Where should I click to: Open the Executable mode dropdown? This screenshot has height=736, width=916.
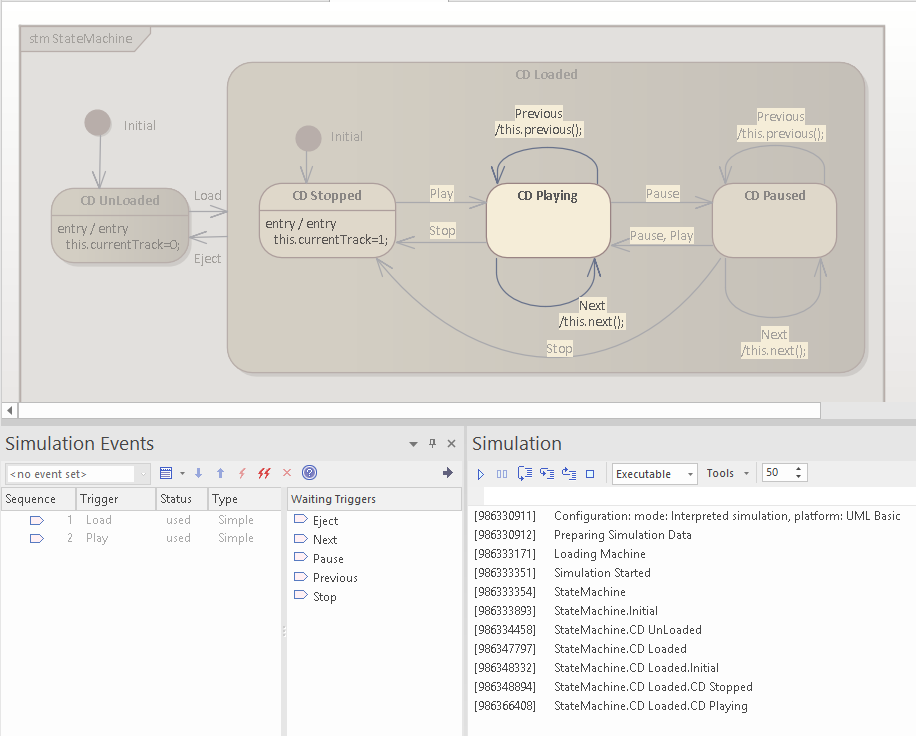tap(690, 473)
